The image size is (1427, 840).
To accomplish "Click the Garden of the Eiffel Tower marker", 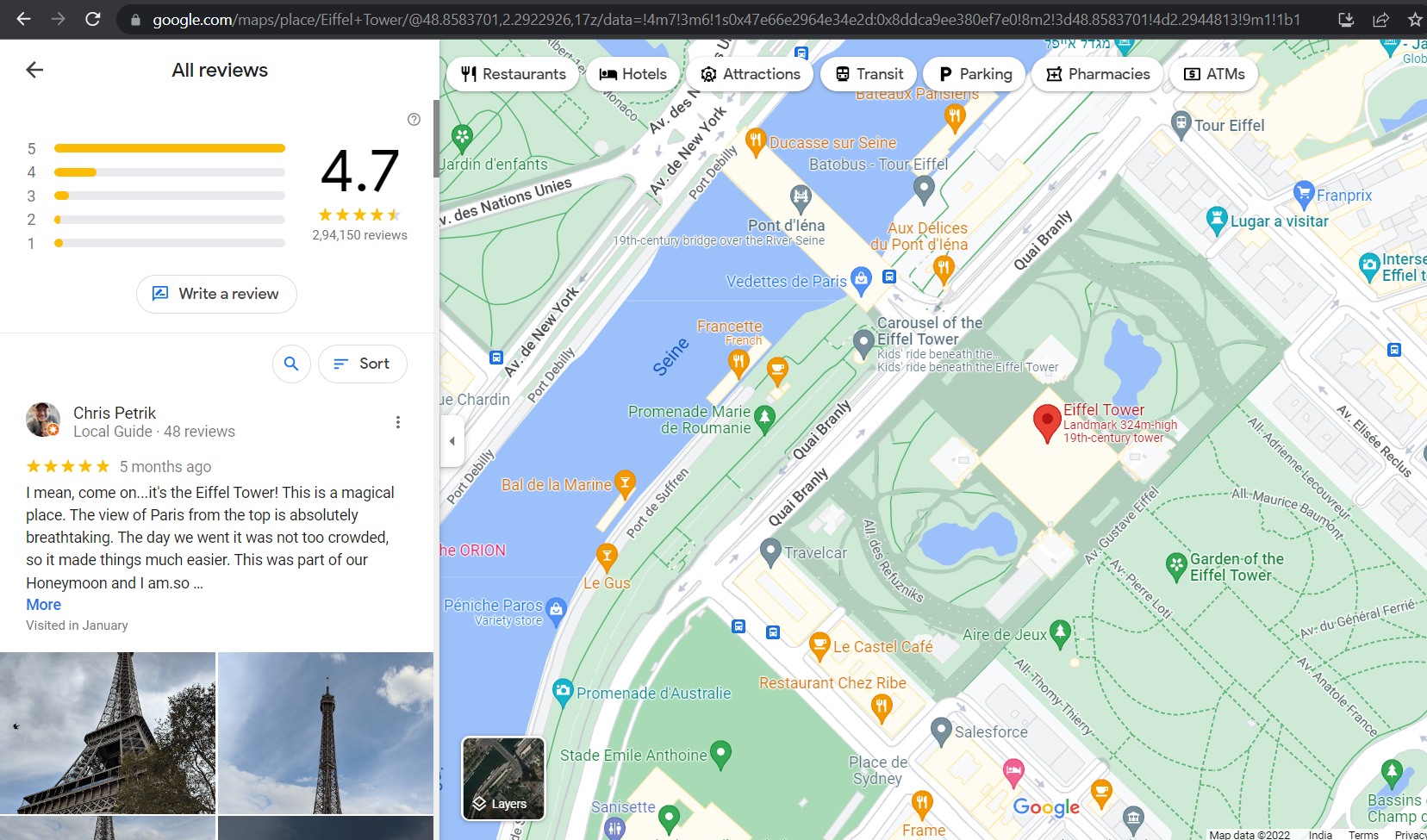I will tap(1176, 565).
